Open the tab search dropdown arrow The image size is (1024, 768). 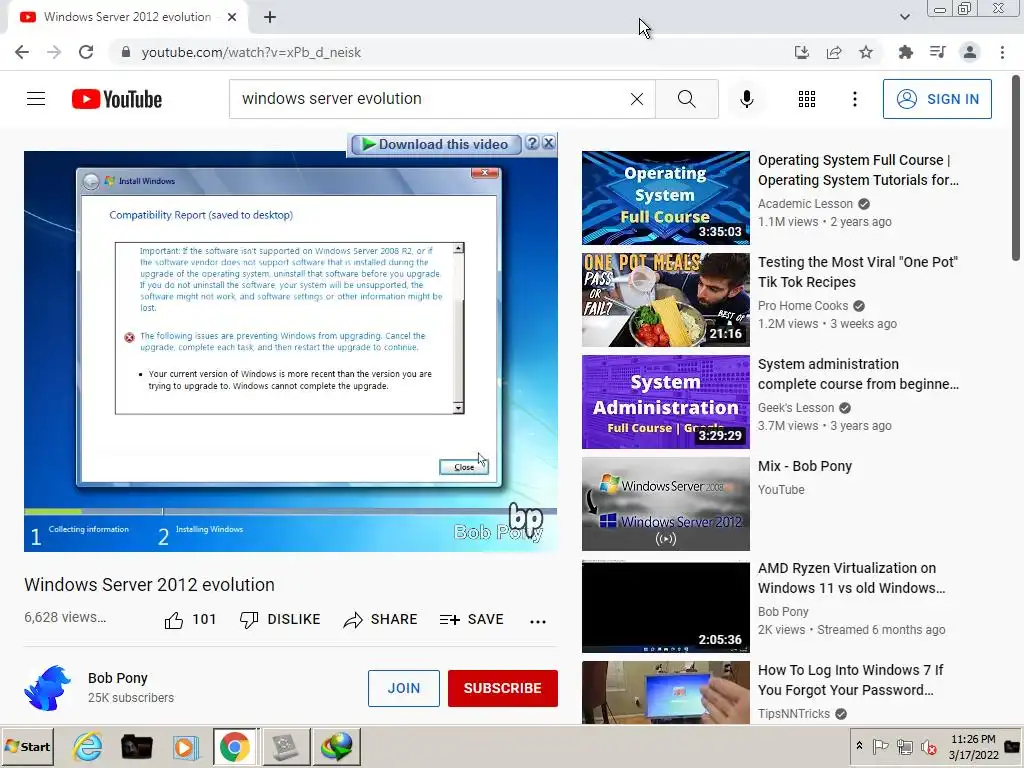[904, 17]
